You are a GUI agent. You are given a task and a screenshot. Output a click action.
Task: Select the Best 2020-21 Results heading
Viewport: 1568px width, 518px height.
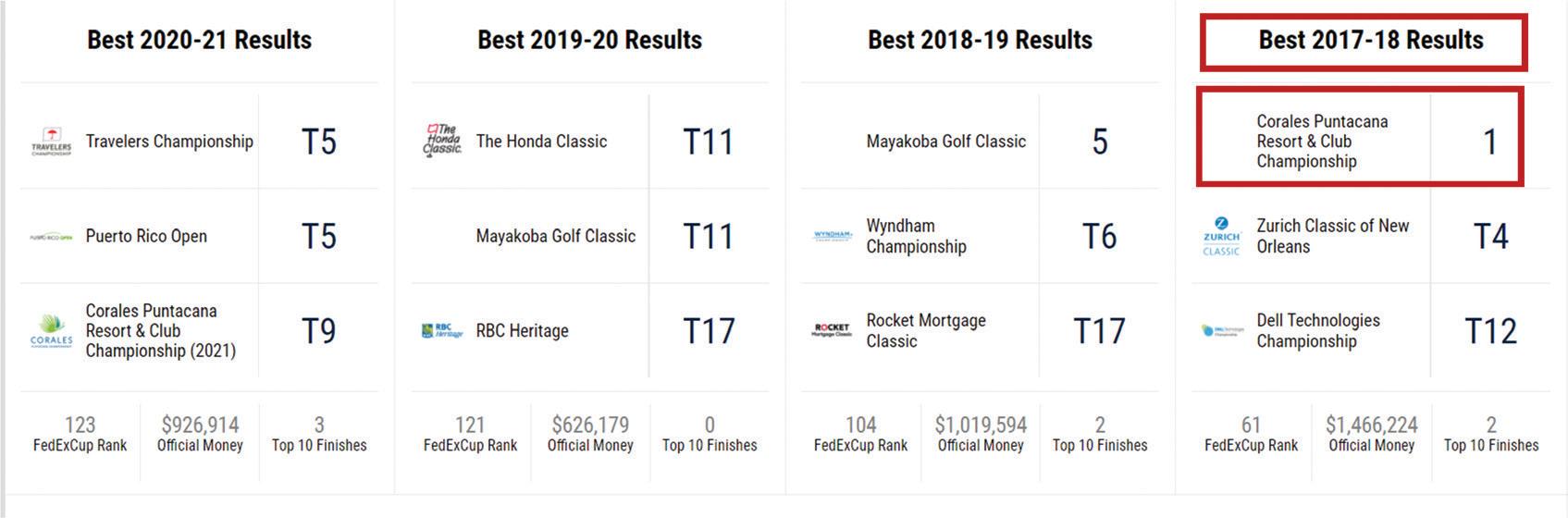pos(199,40)
